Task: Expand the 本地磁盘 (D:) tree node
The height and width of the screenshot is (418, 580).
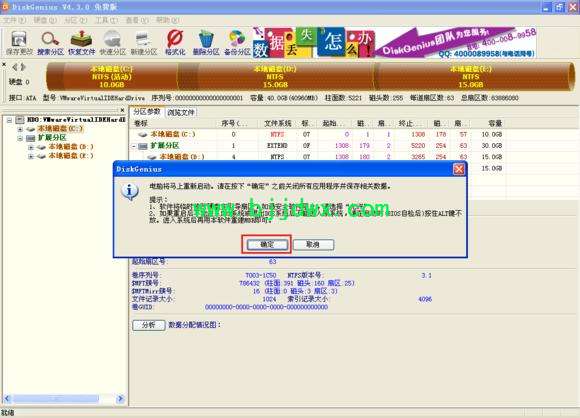Action: [x=31, y=147]
